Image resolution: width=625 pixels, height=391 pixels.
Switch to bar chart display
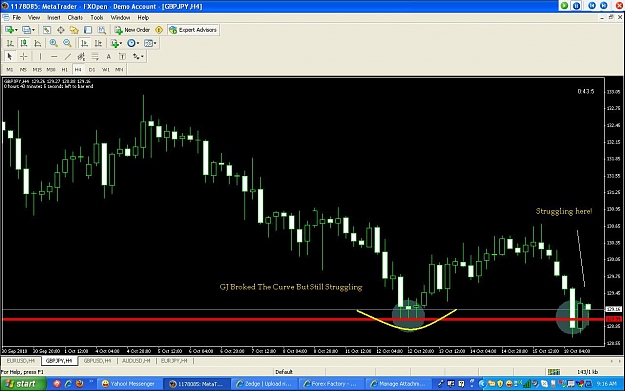click(10, 43)
